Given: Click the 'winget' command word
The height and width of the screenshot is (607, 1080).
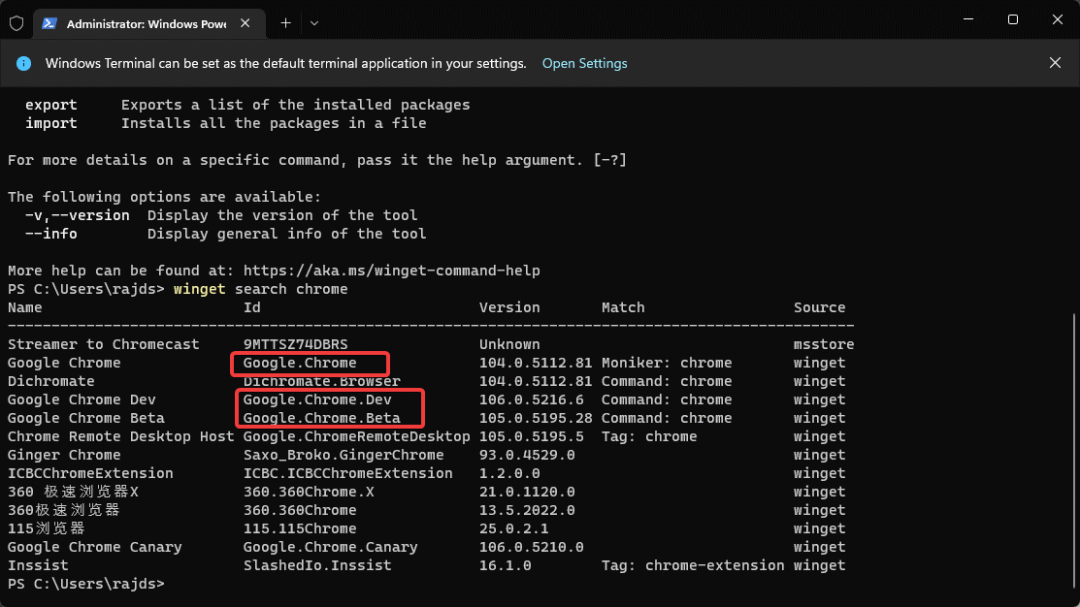Looking at the screenshot, I should pos(199,289).
